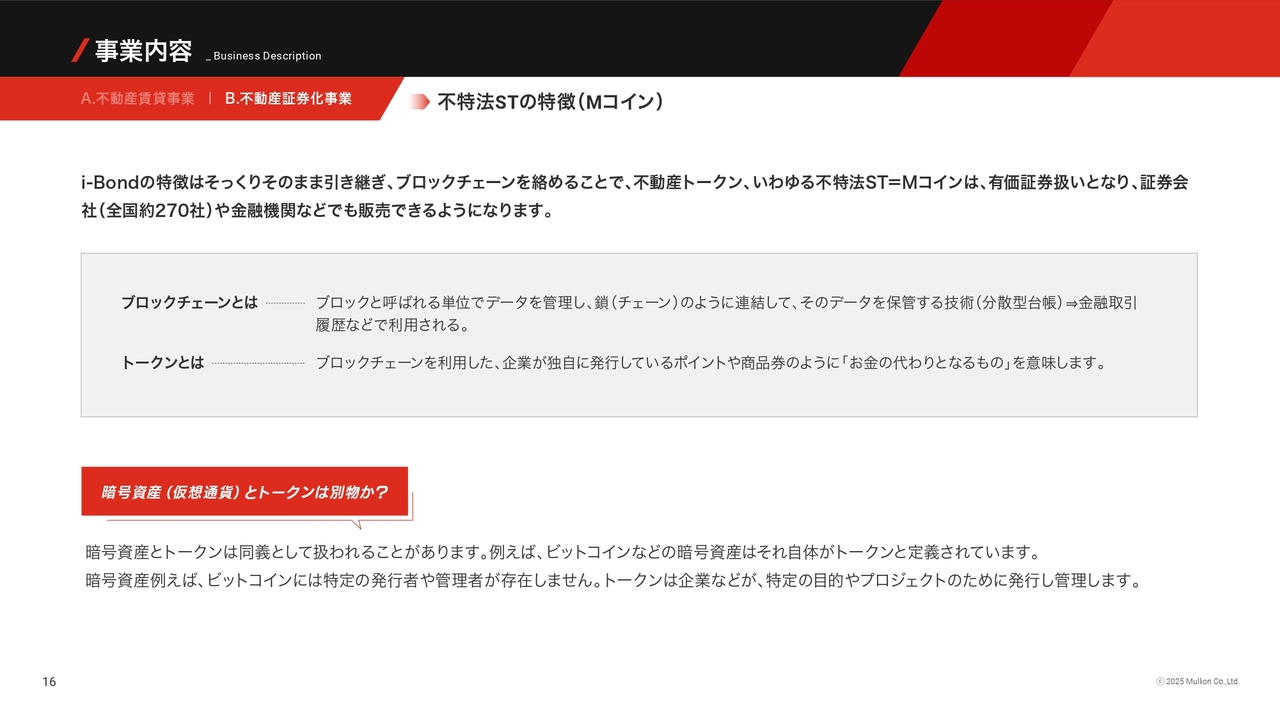1280x720 pixels.
Task: Click the dotted leader after ブロックチェーンとは
Action: [285, 302]
